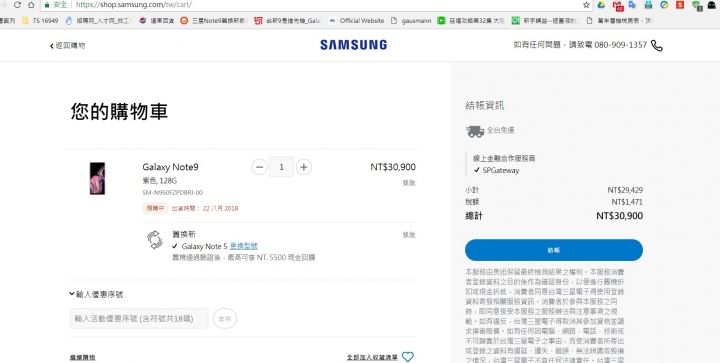Click the red S extension icon
Image resolution: width=720 pixels, height=363 pixels.
point(680,5)
